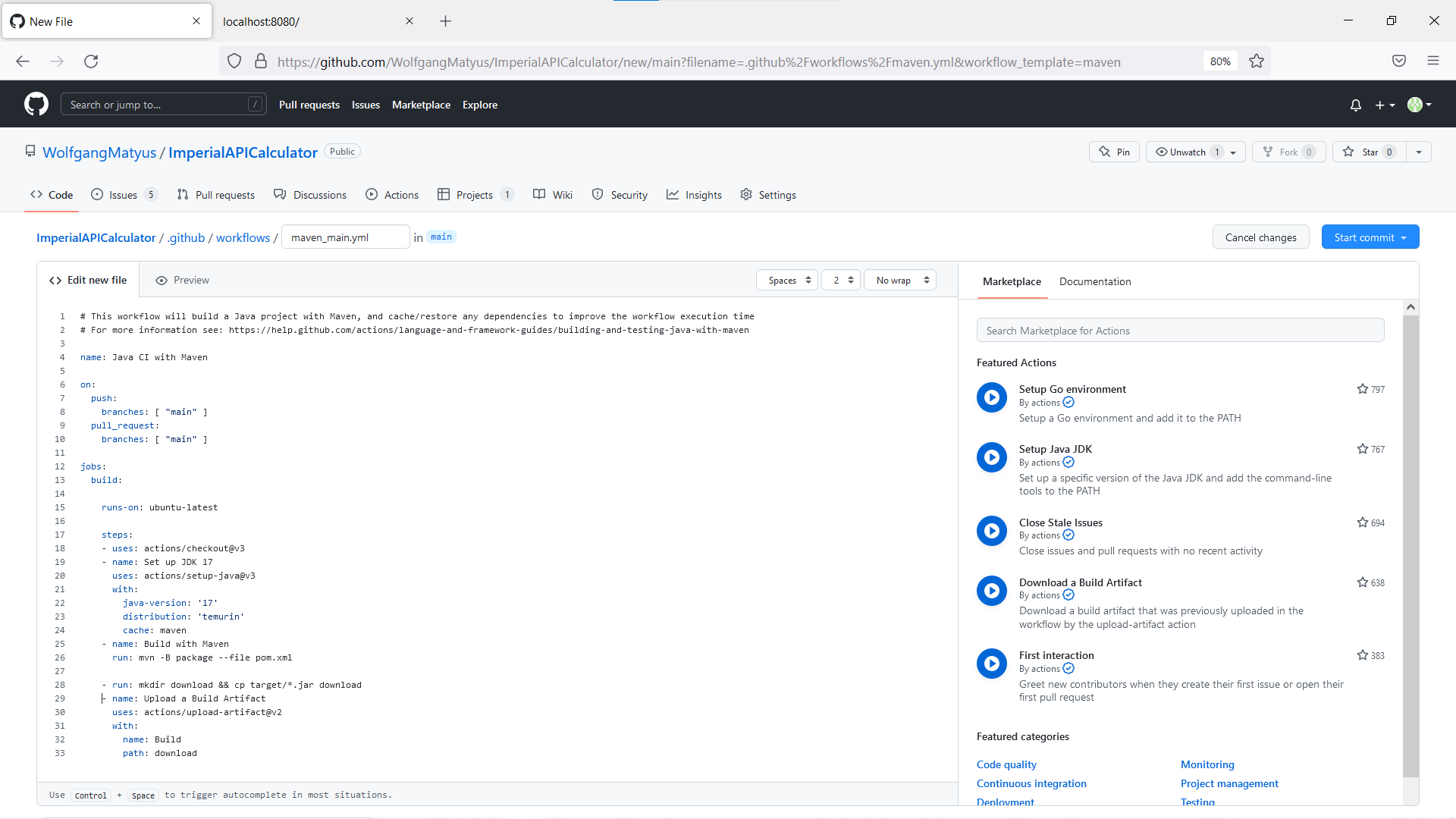Open the Insights repository tab
This screenshot has width=1456, height=819.
pos(694,195)
